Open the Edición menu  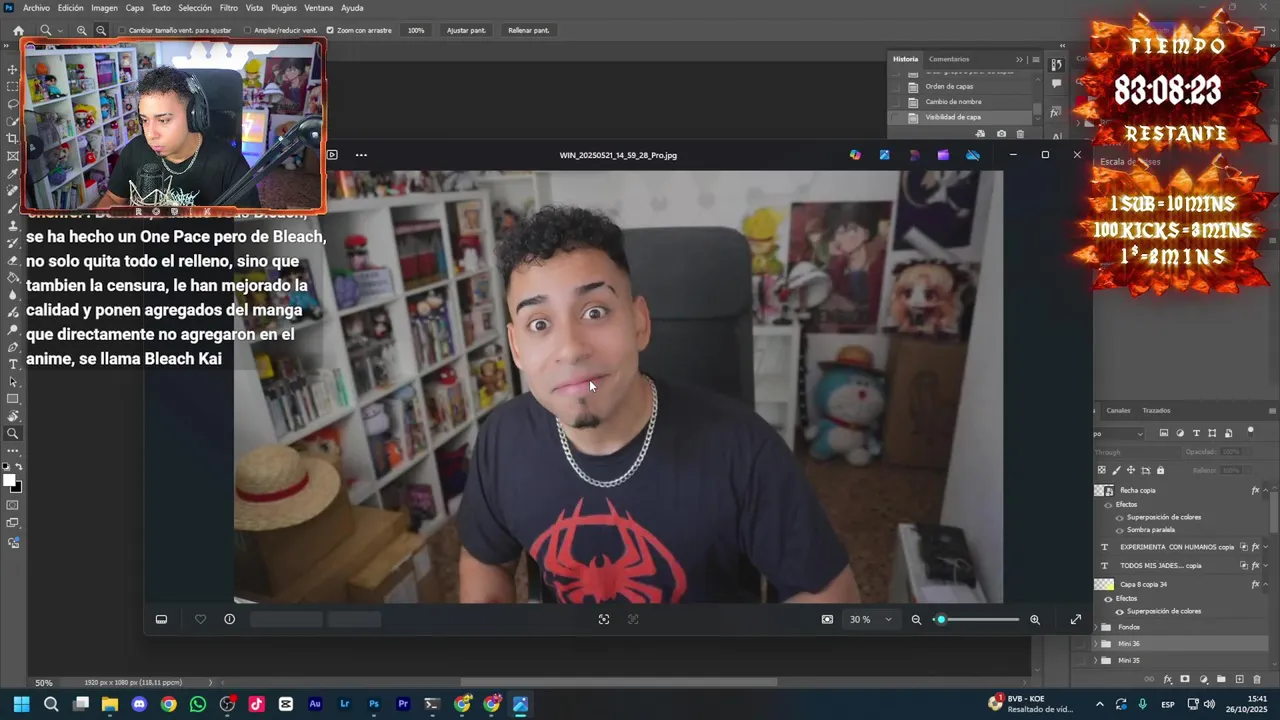(70, 8)
